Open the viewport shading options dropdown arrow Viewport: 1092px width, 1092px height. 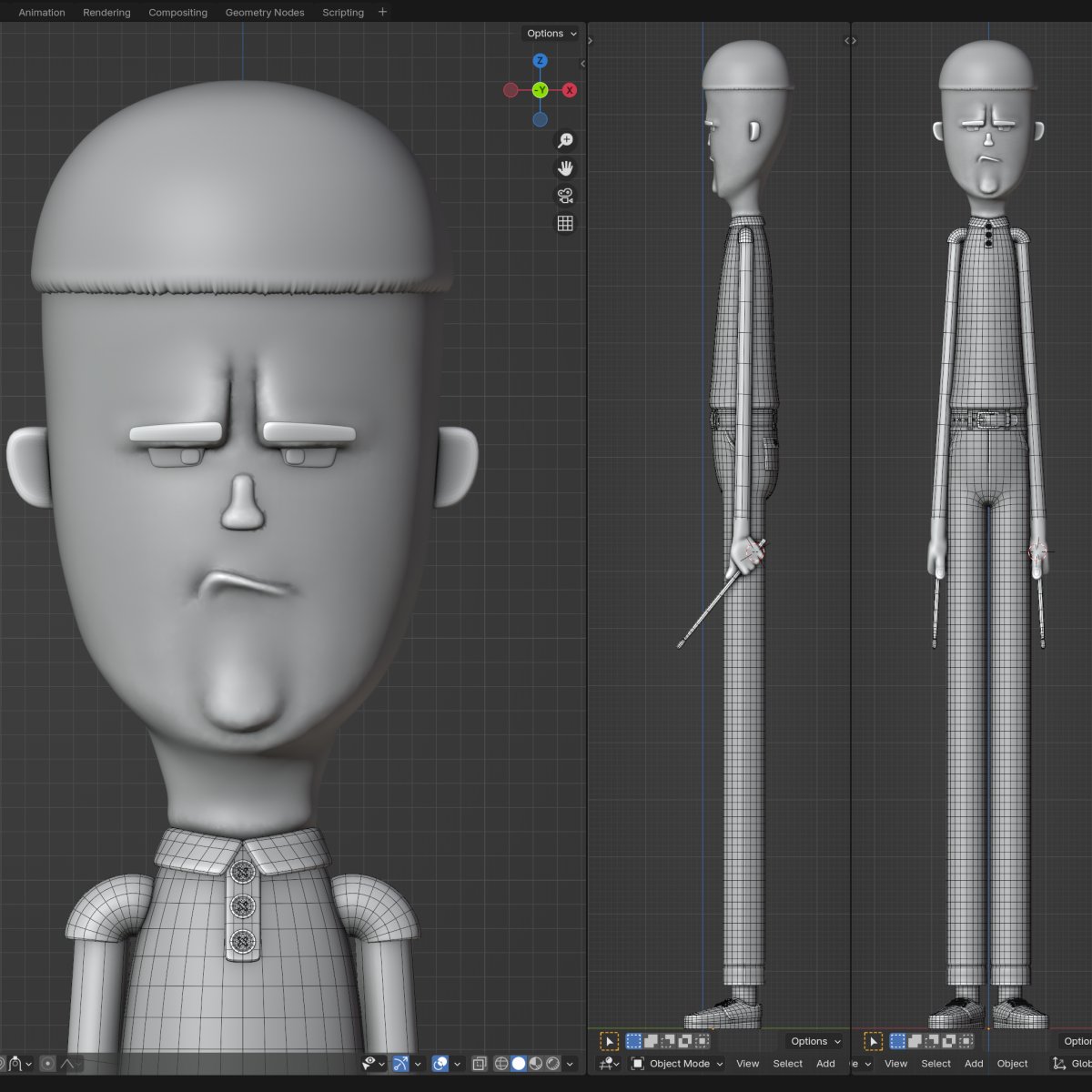570,1064
